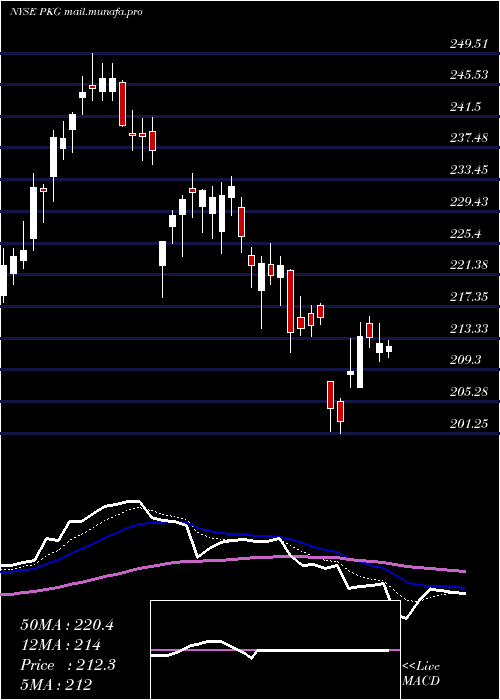Click the 221.38 price level label
Screen dimensions: 500x700
[468, 265]
